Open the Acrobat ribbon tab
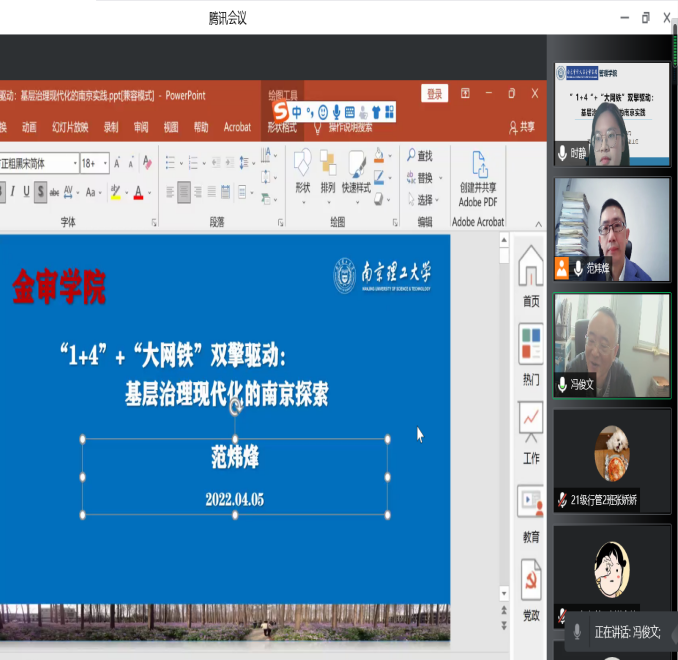This screenshot has height=660, width=678. click(x=237, y=127)
